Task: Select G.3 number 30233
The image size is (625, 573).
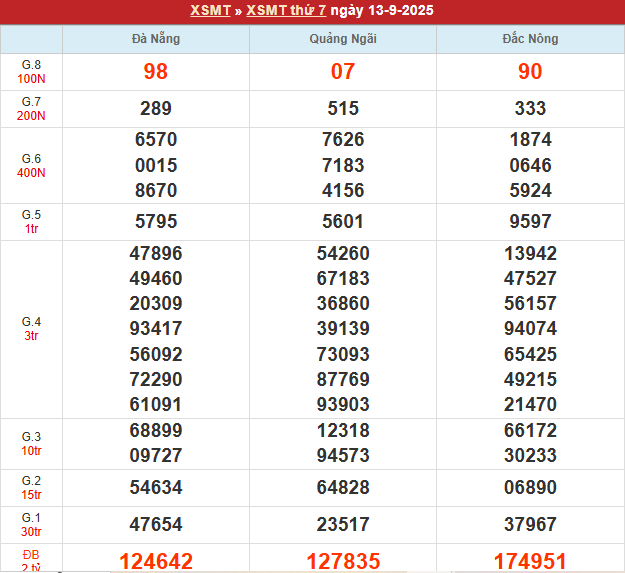Action: click(x=530, y=455)
